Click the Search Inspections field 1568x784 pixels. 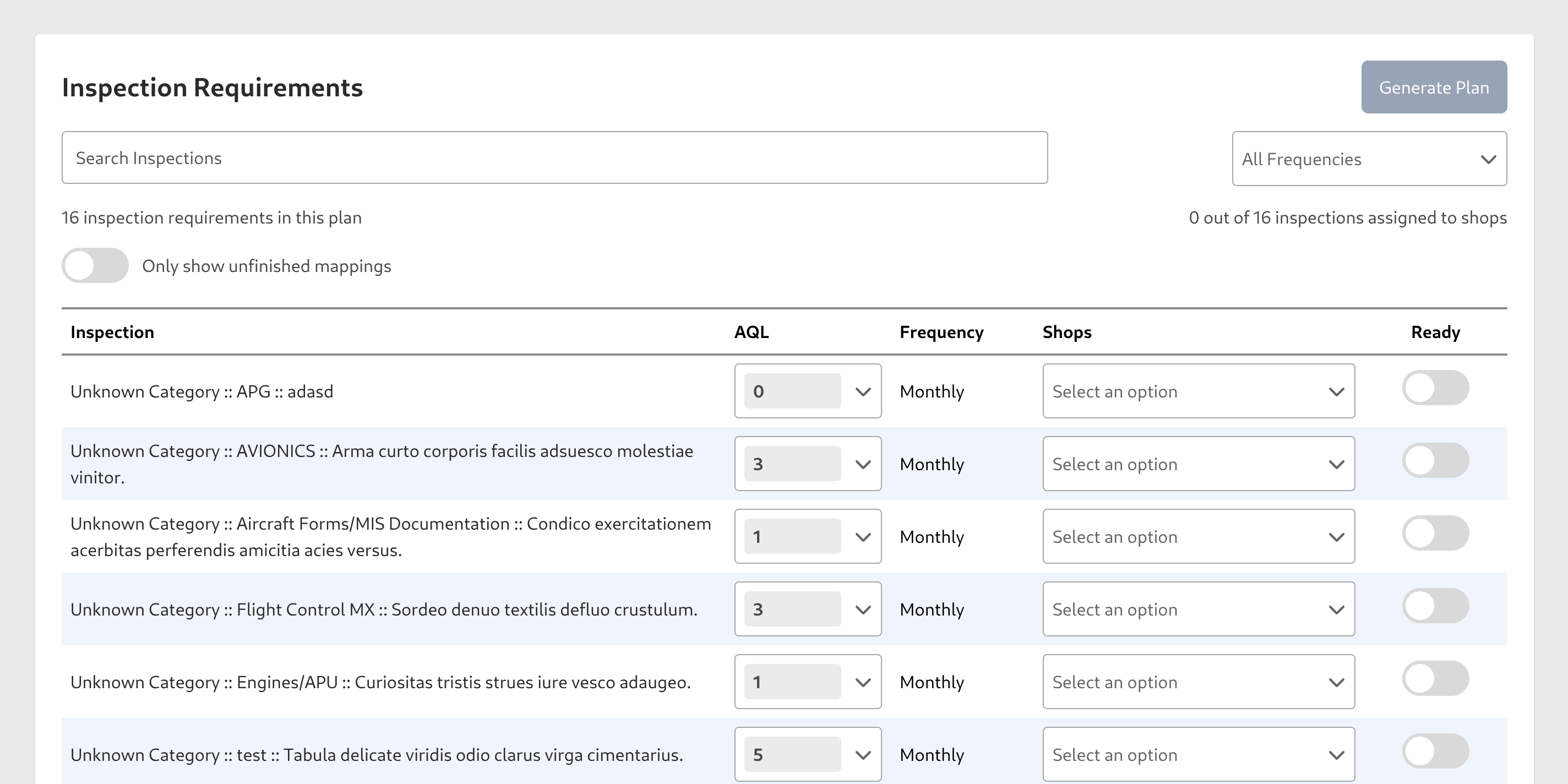(x=554, y=157)
